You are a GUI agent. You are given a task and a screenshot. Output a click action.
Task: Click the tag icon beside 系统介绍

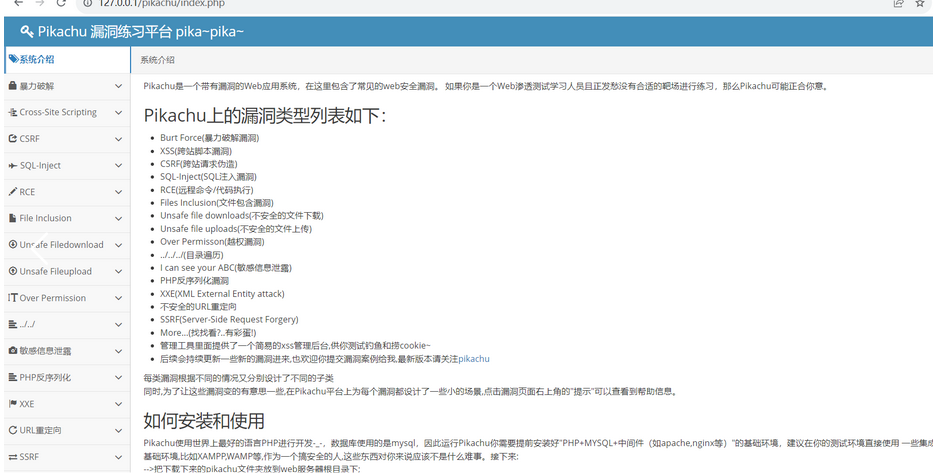pos(13,59)
